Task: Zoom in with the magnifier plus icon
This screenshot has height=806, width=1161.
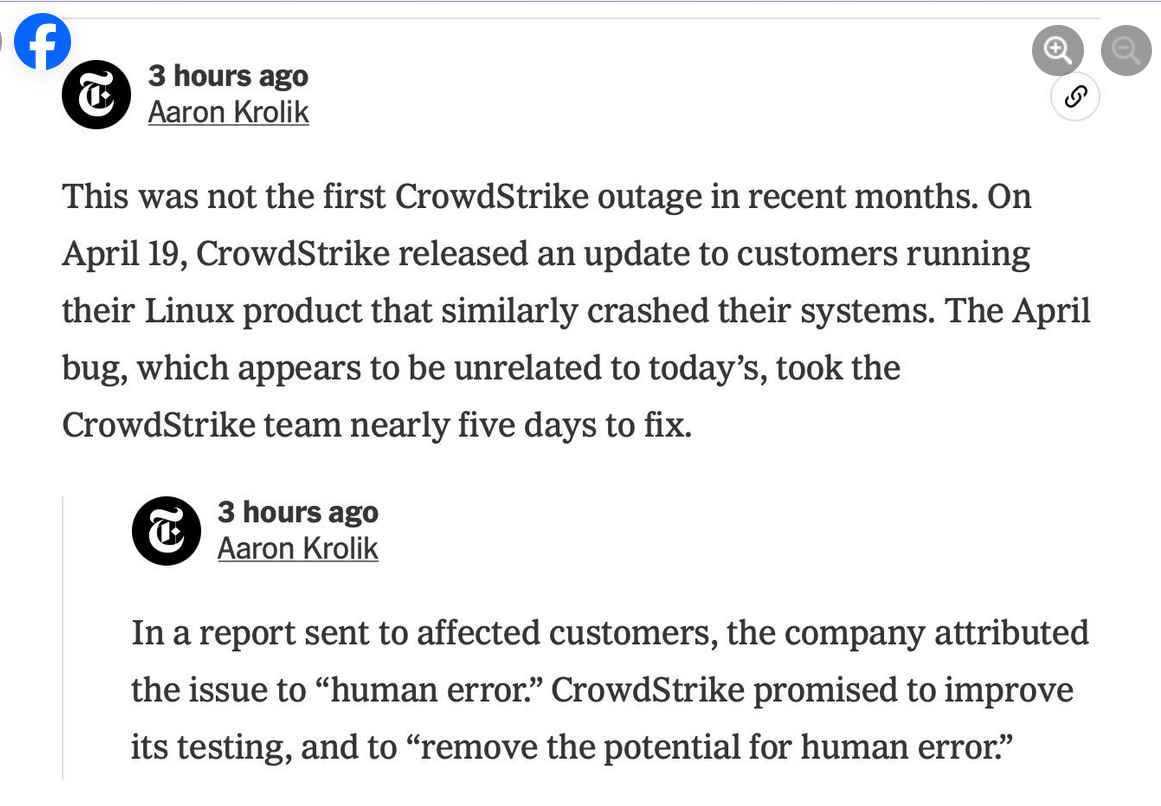Action: coord(1057,50)
